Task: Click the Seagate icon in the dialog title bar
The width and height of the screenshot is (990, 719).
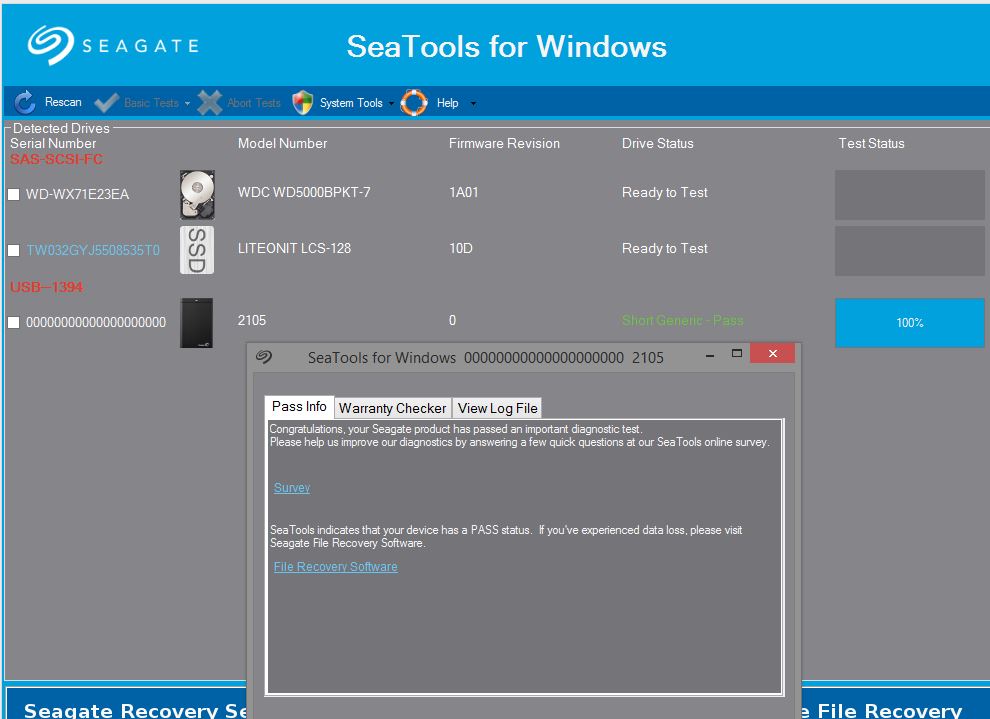Action: (264, 357)
